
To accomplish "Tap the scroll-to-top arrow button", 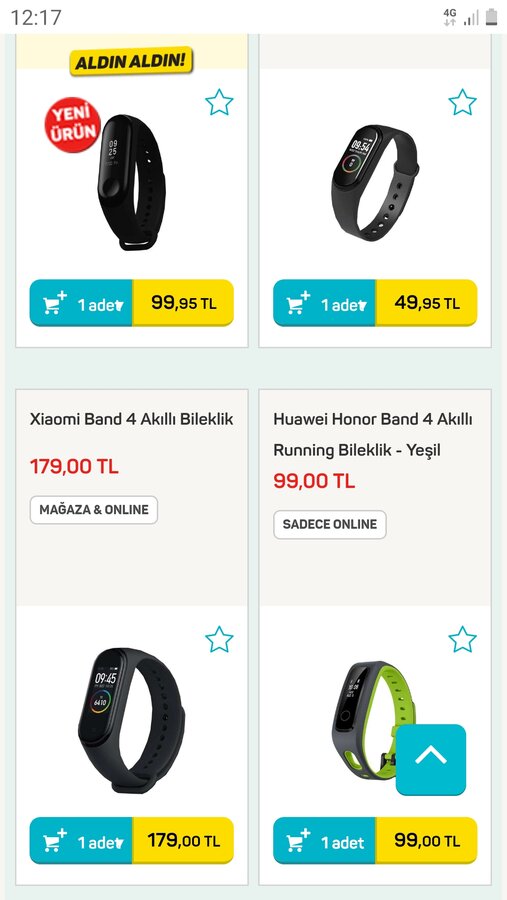I will coord(431,759).
